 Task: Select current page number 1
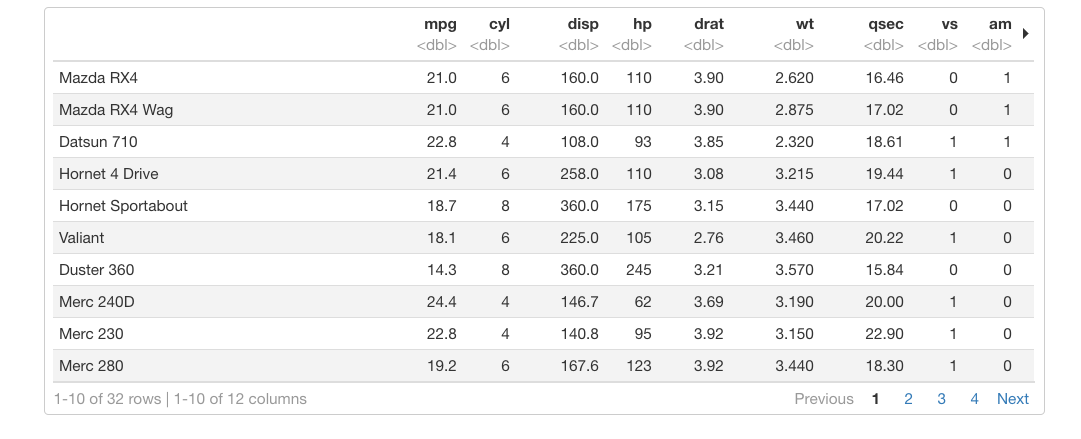coord(875,399)
